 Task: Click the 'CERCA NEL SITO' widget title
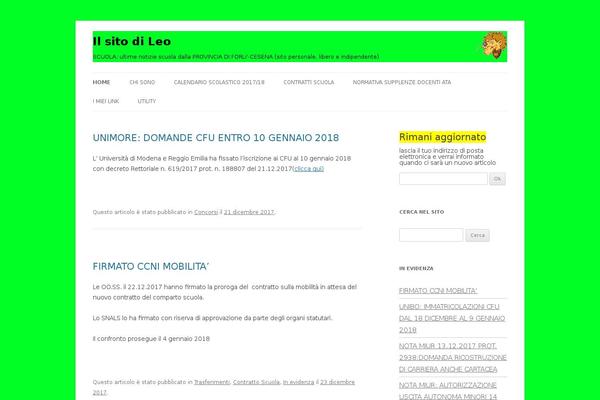click(x=422, y=212)
